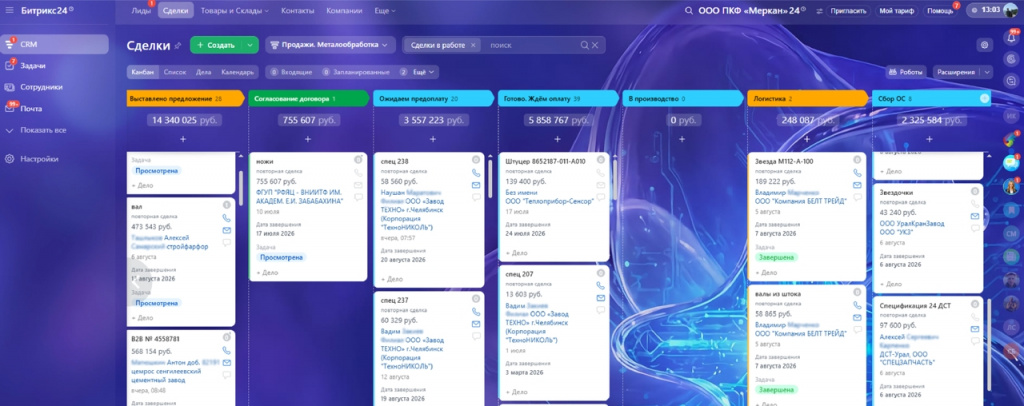Open ЛС user chat in right sidebar
The width and height of the screenshot is (1024, 406).
(x=1012, y=326)
